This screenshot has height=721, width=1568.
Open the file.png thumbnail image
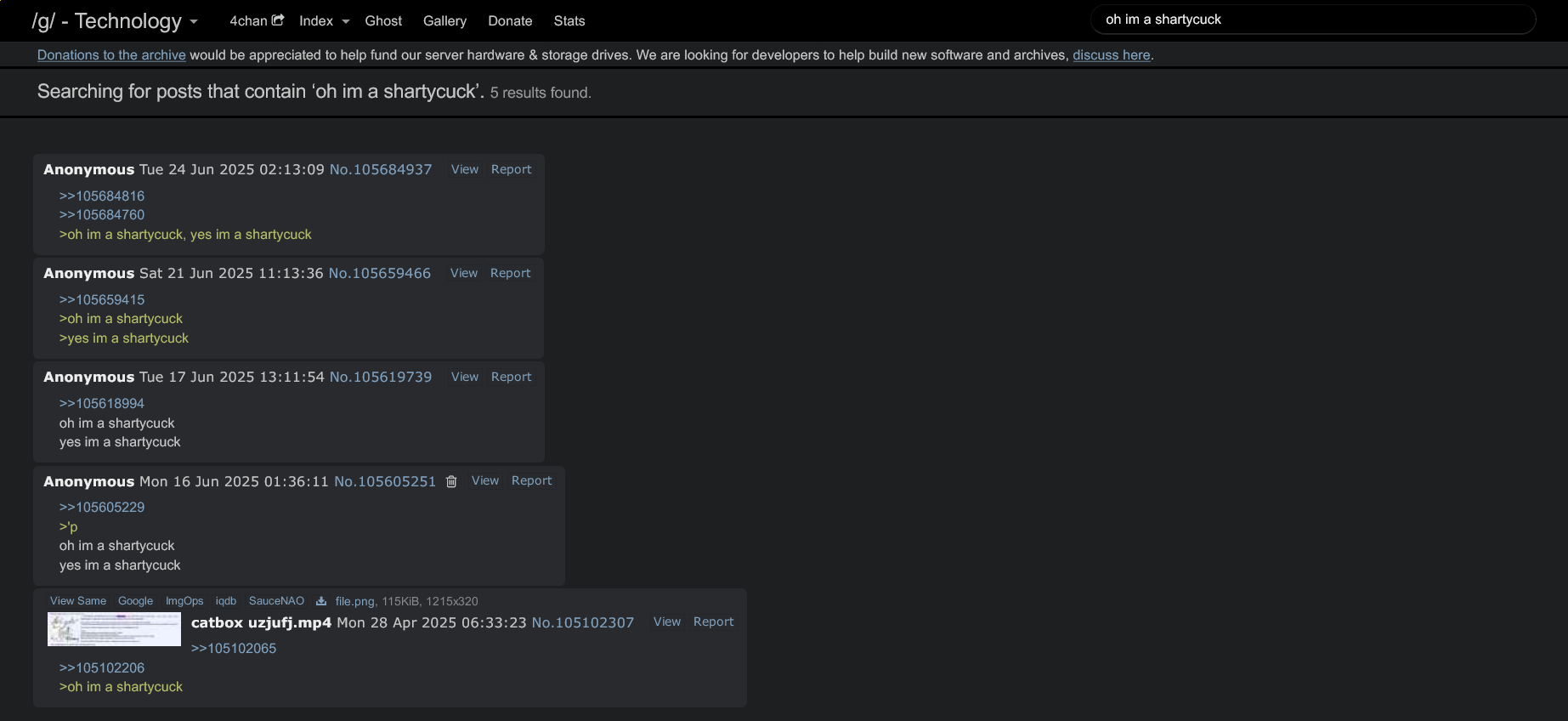tap(114, 629)
